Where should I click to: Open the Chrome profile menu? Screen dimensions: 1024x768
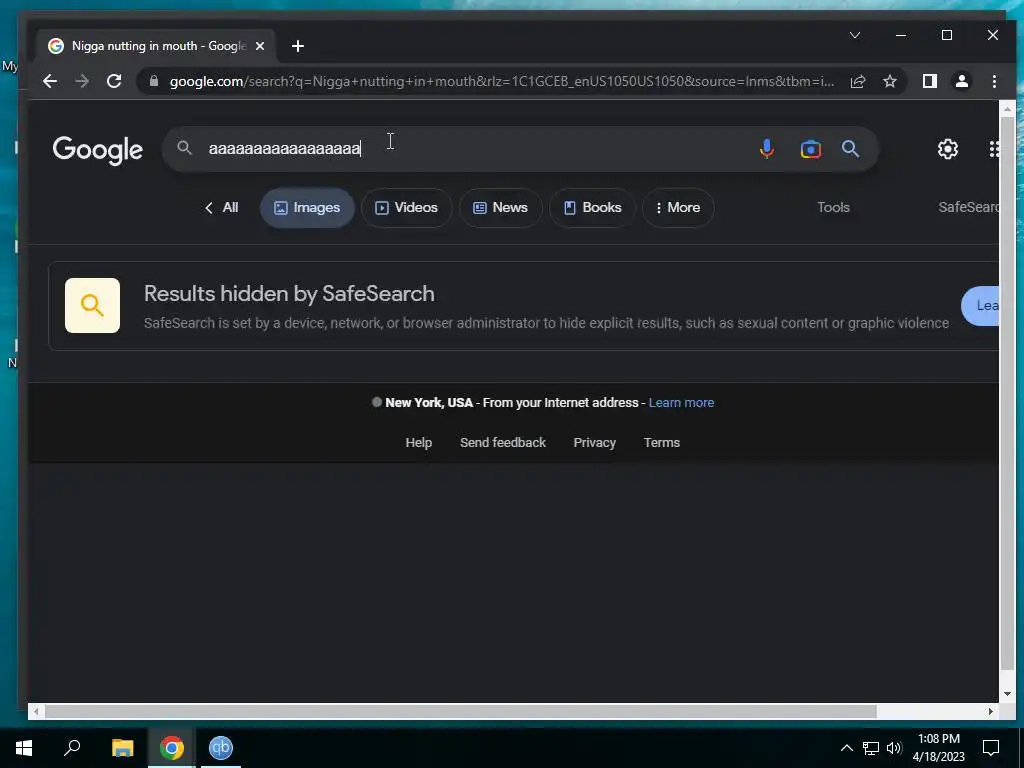point(961,81)
